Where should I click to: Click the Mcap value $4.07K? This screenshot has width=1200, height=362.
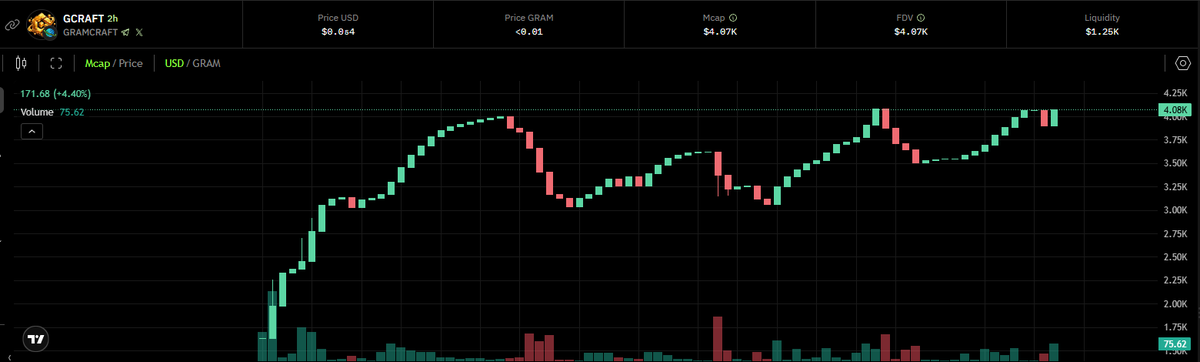coord(720,32)
